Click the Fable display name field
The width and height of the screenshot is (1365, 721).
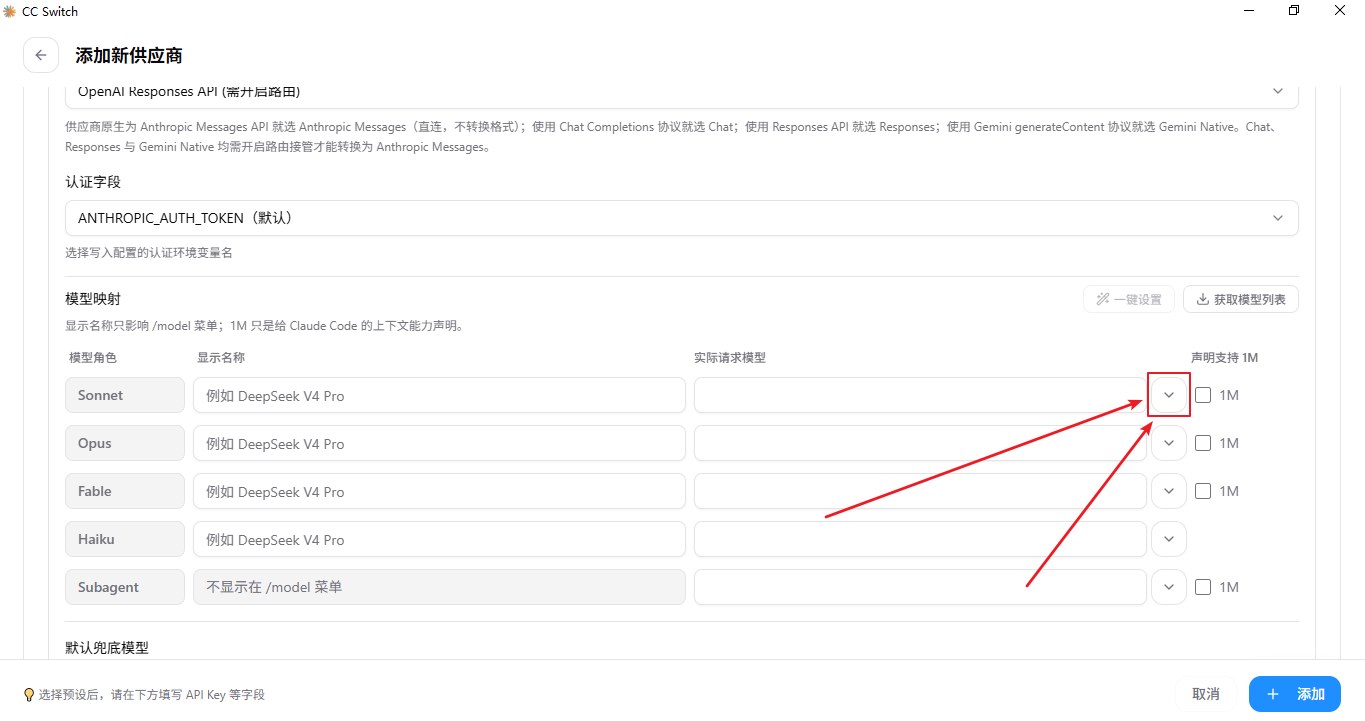439,491
